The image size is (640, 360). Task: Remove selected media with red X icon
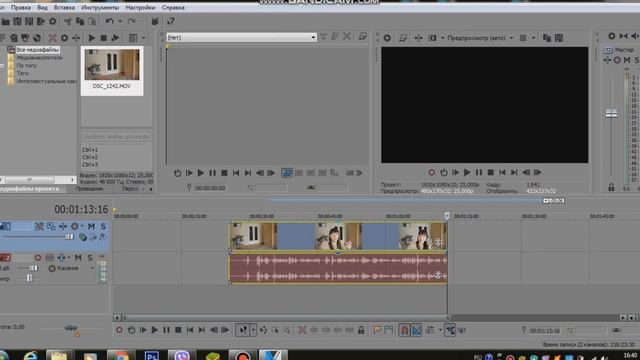53,38
